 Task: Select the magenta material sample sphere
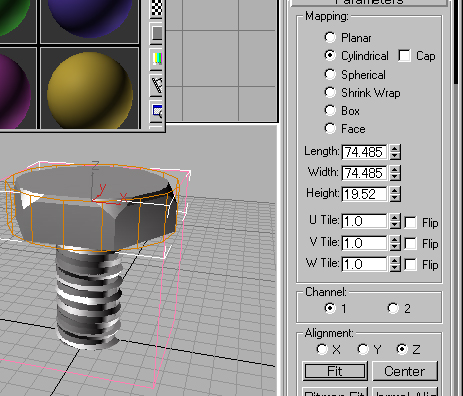coord(13,91)
